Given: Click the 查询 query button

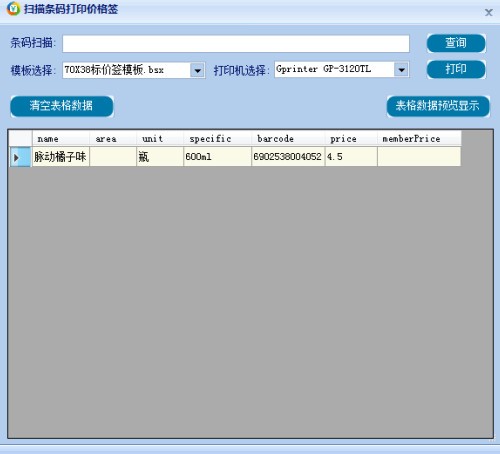Looking at the screenshot, I should click(x=456, y=43).
